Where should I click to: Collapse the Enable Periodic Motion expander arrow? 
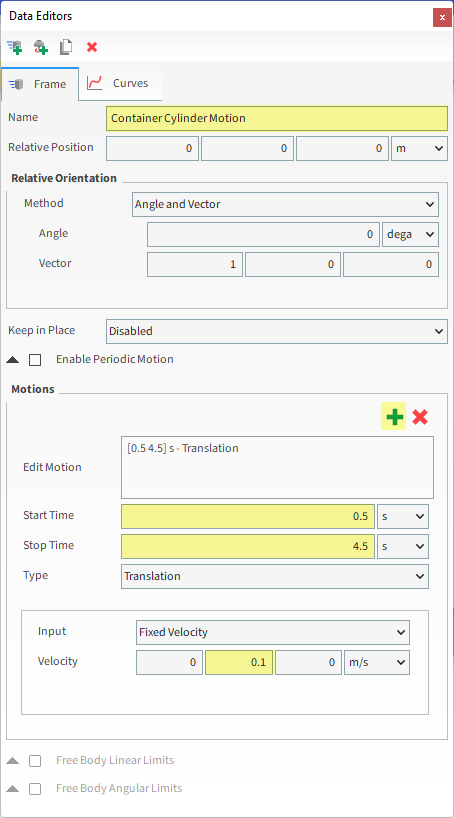pyautogui.click(x=14, y=360)
